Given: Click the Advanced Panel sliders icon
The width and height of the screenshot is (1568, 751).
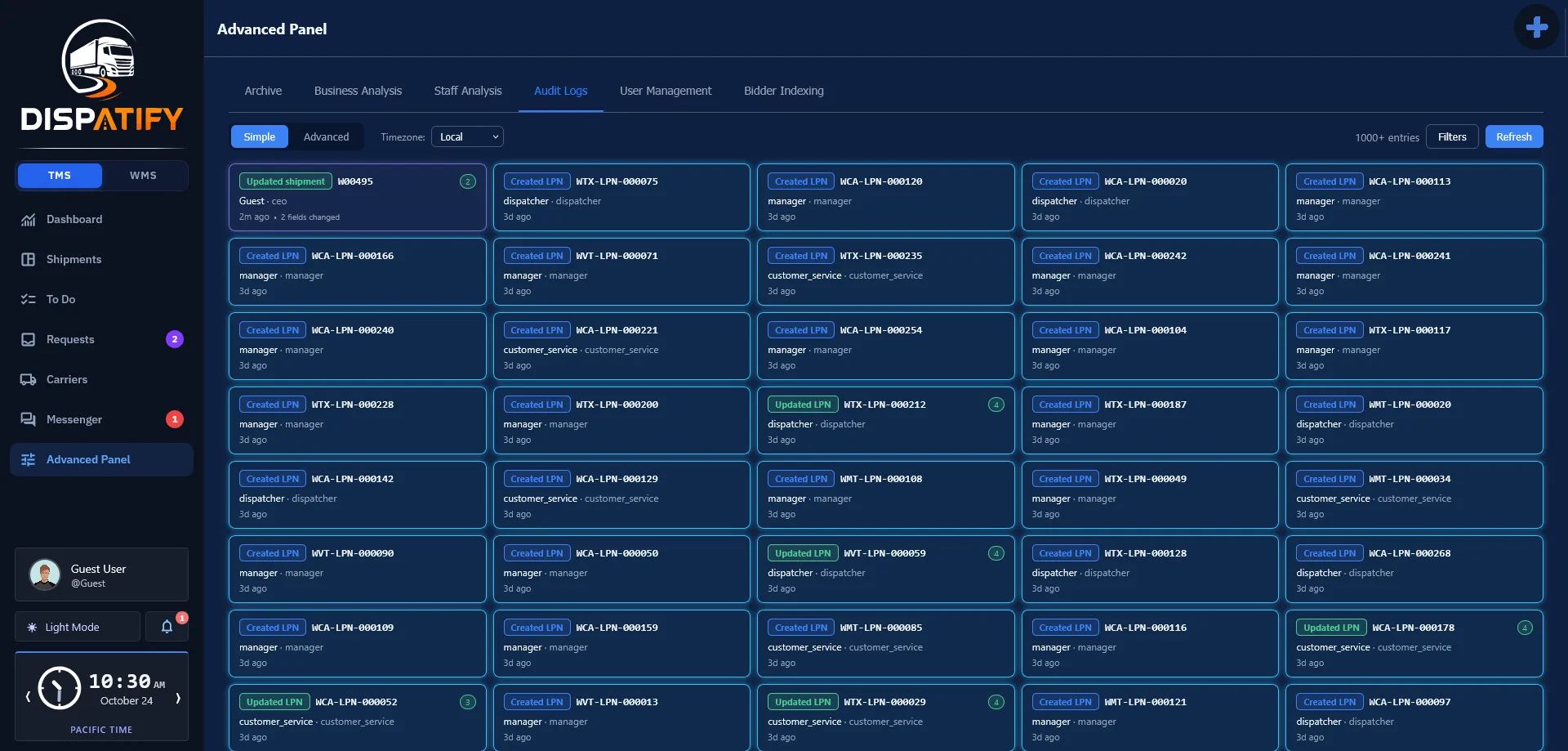Looking at the screenshot, I should coord(28,459).
